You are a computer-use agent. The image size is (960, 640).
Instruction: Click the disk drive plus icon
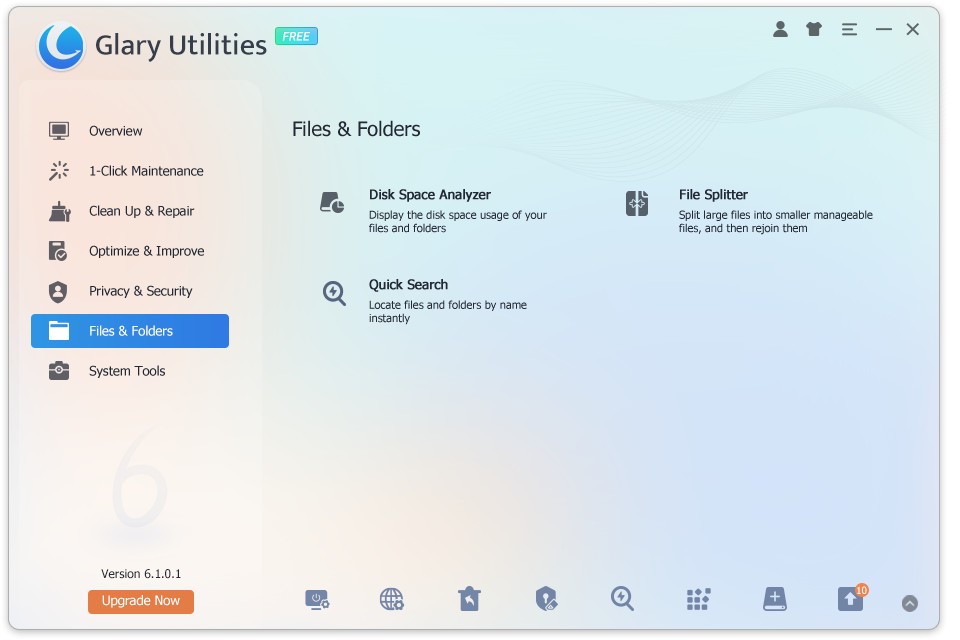point(774,599)
